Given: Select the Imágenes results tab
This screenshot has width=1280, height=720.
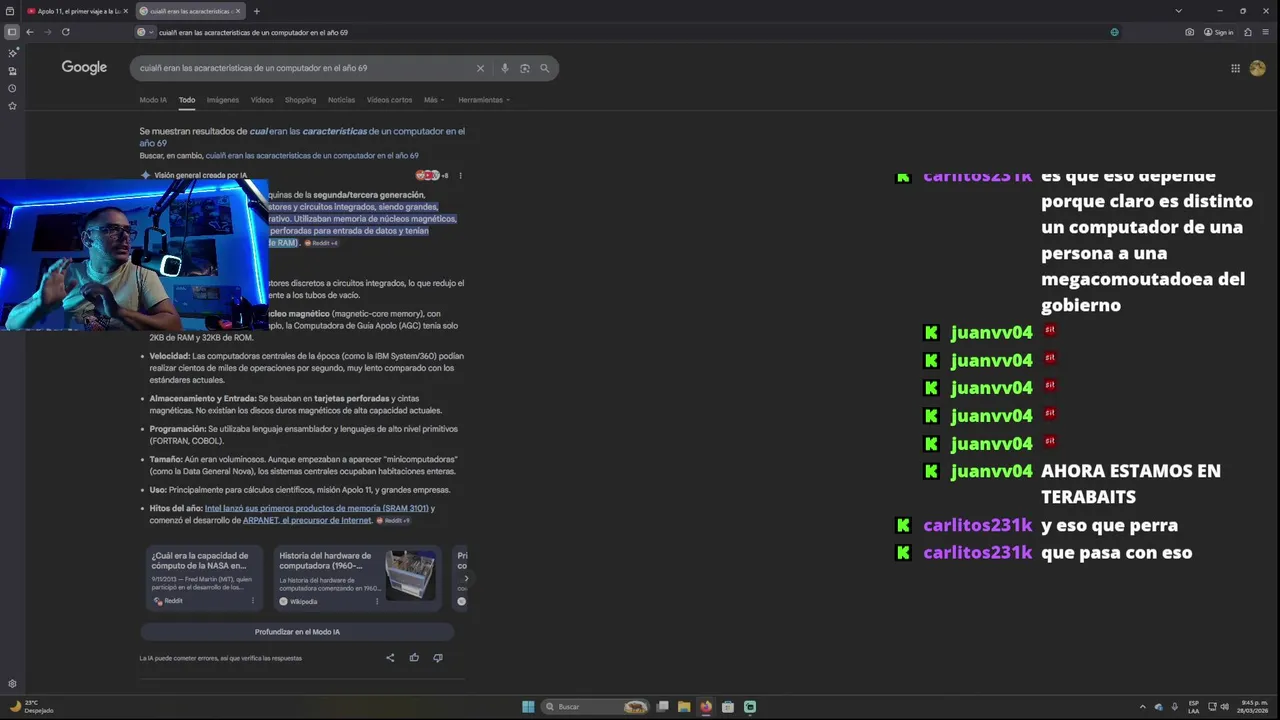Looking at the screenshot, I should (223, 100).
